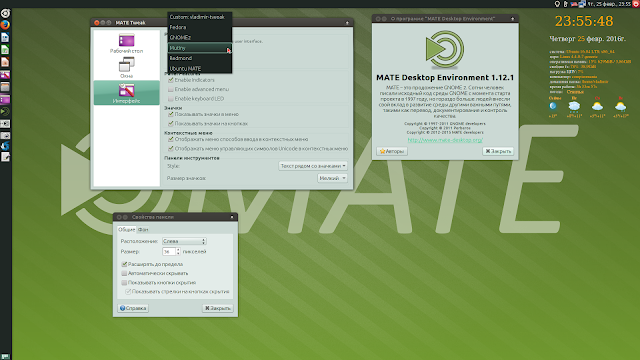Choose the Redmond panel layout

200,58
